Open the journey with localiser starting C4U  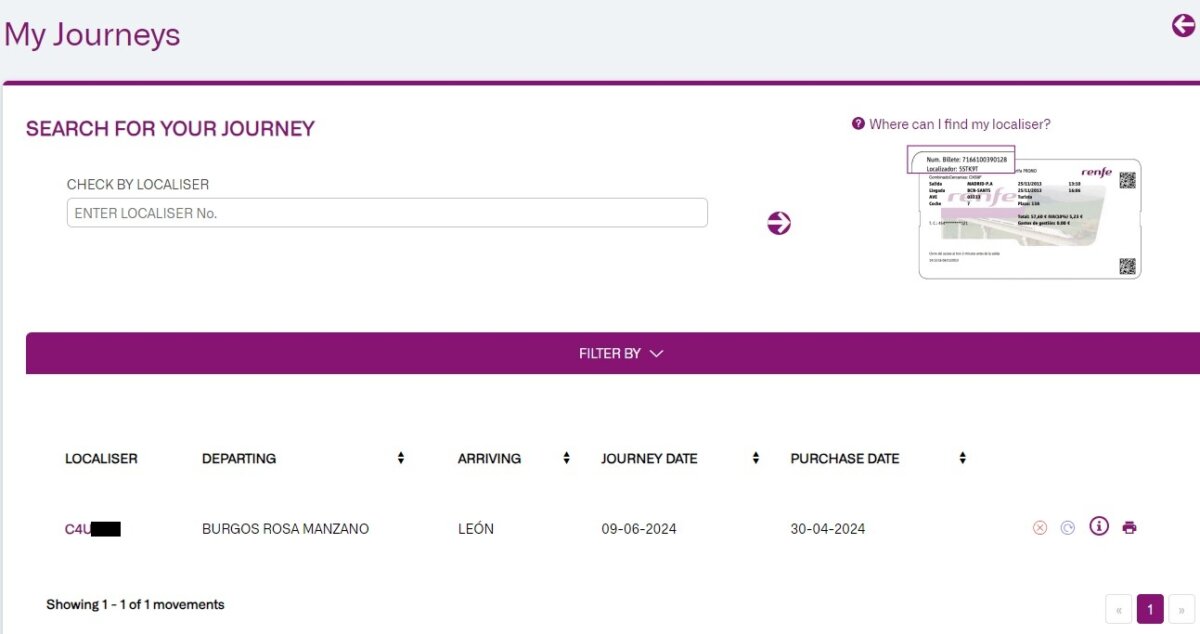92,529
